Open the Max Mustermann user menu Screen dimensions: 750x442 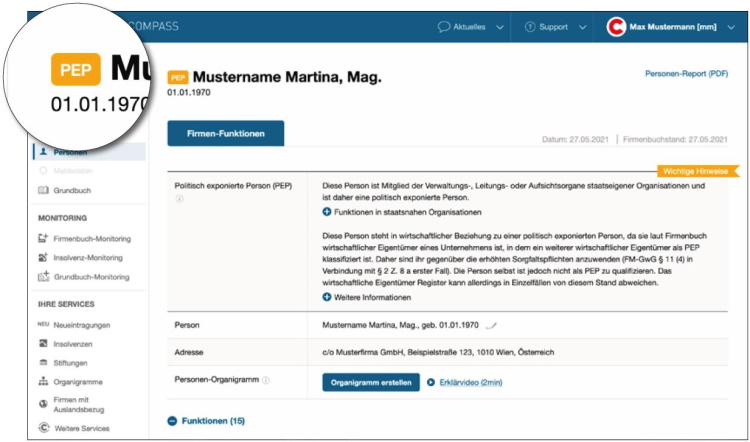[675, 27]
